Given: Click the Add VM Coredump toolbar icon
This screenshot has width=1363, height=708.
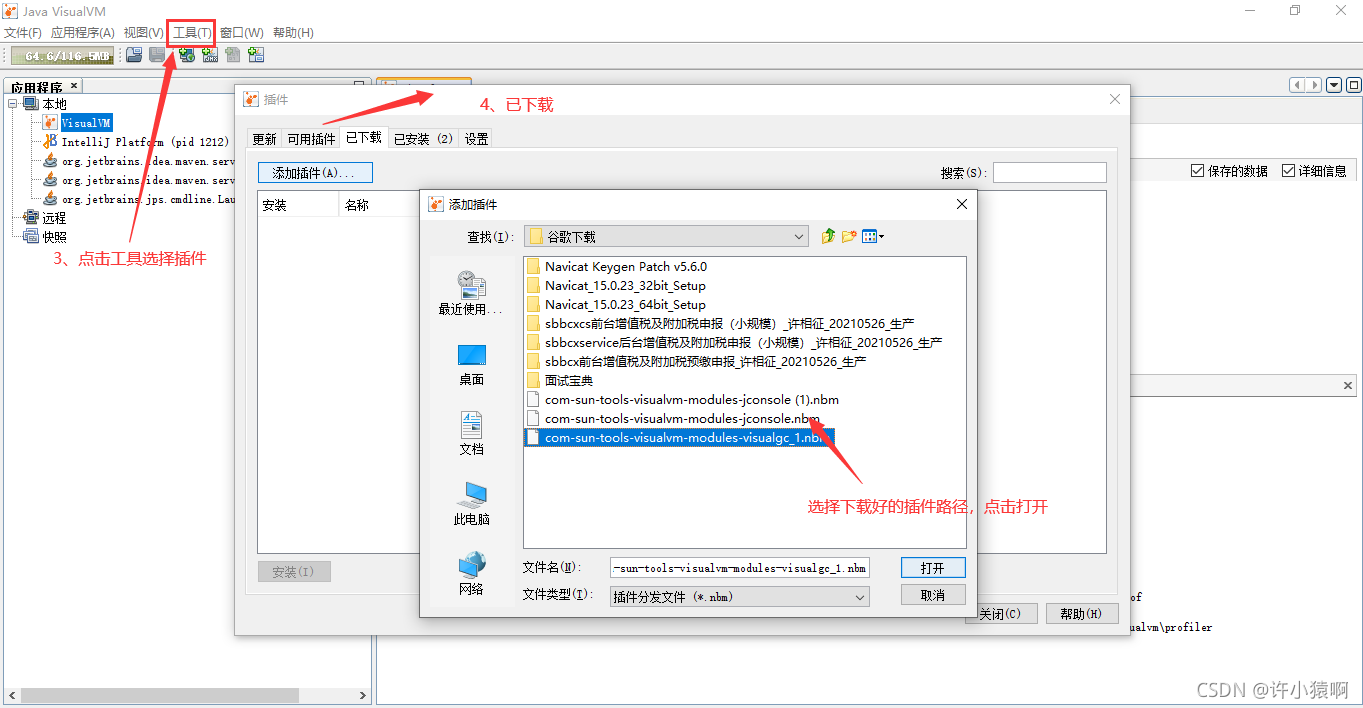Looking at the screenshot, I should click(233, 55).
